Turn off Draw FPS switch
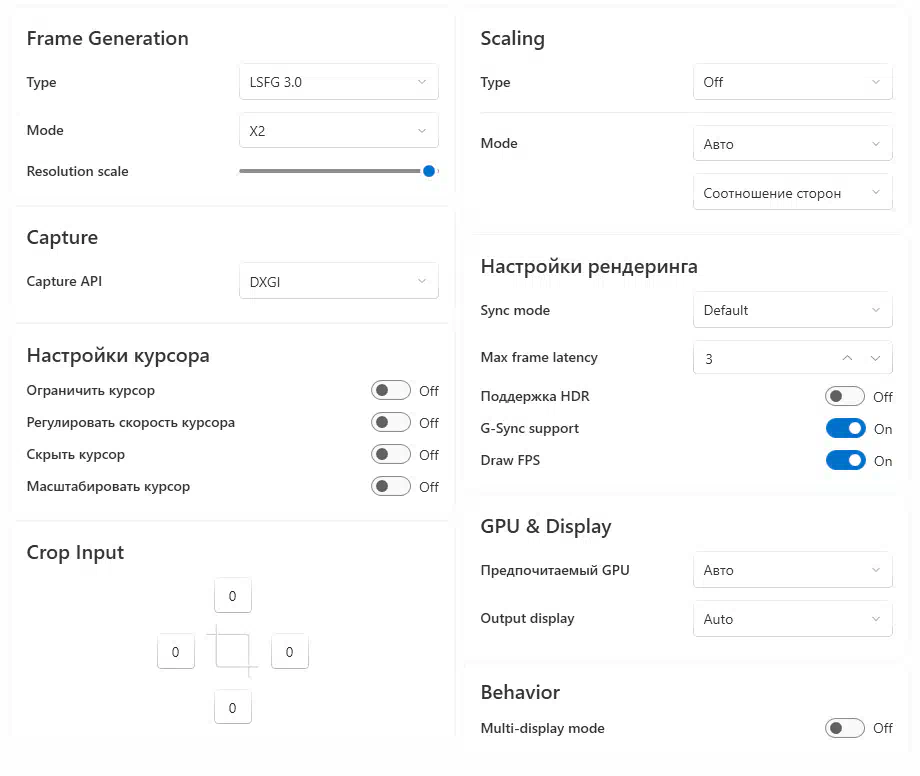This screenshot has width=920, height=776. (x=845, y=460)
